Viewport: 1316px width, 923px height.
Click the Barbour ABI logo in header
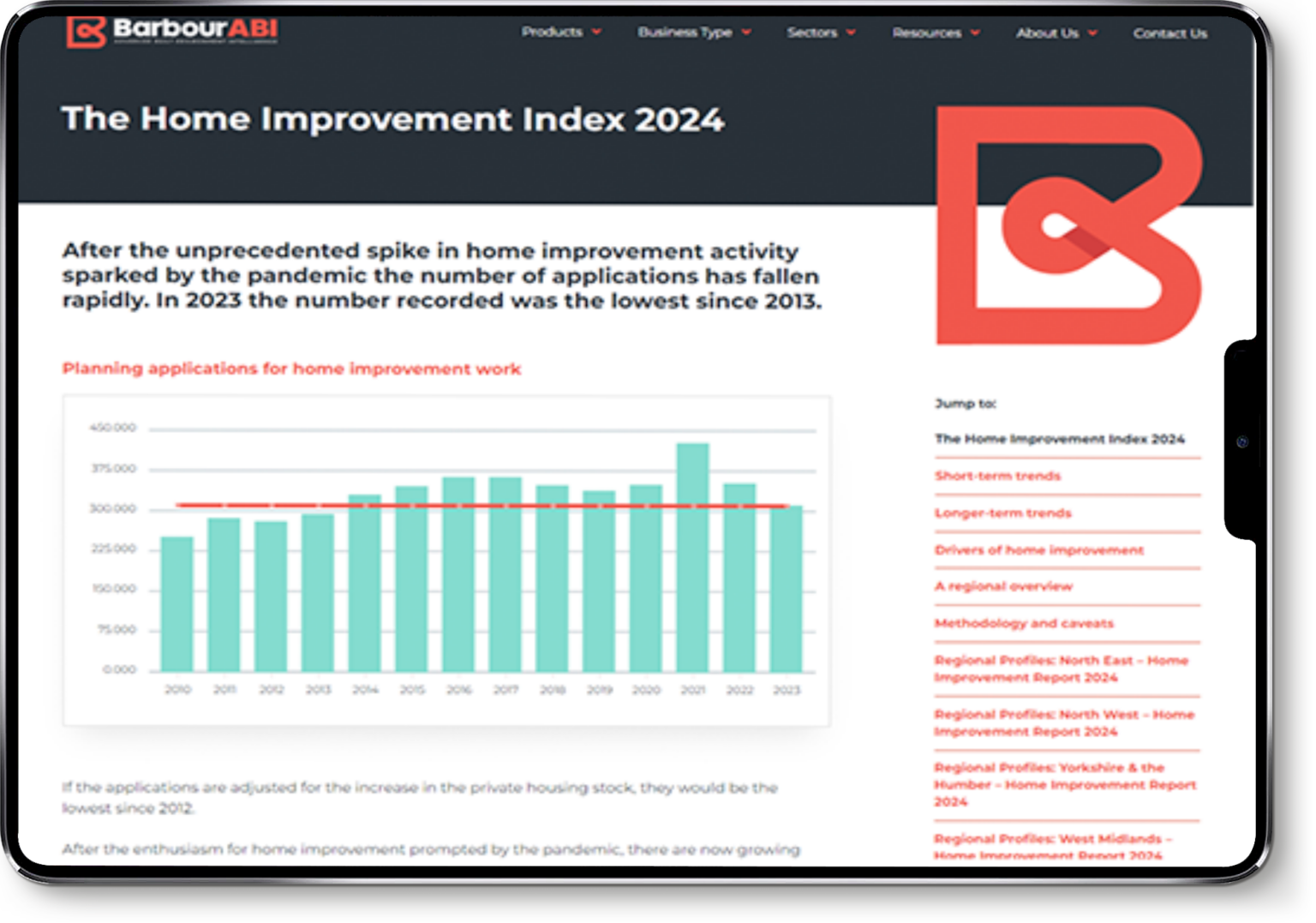point(171,32)
